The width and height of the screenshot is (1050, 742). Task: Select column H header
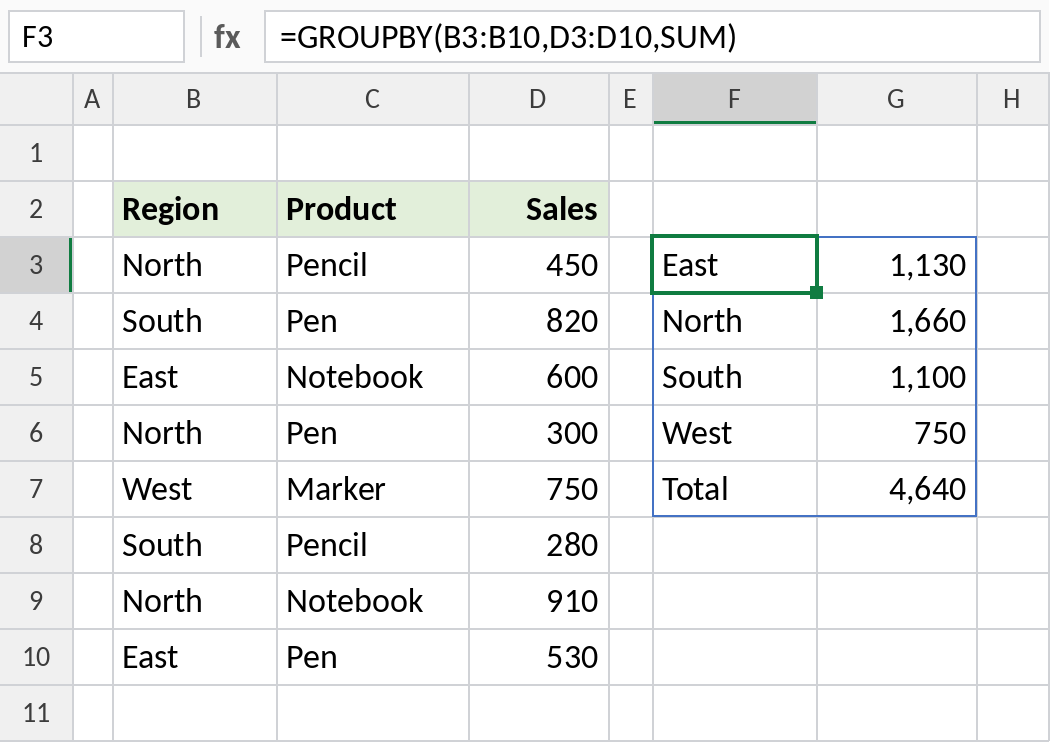point(1012,99)
